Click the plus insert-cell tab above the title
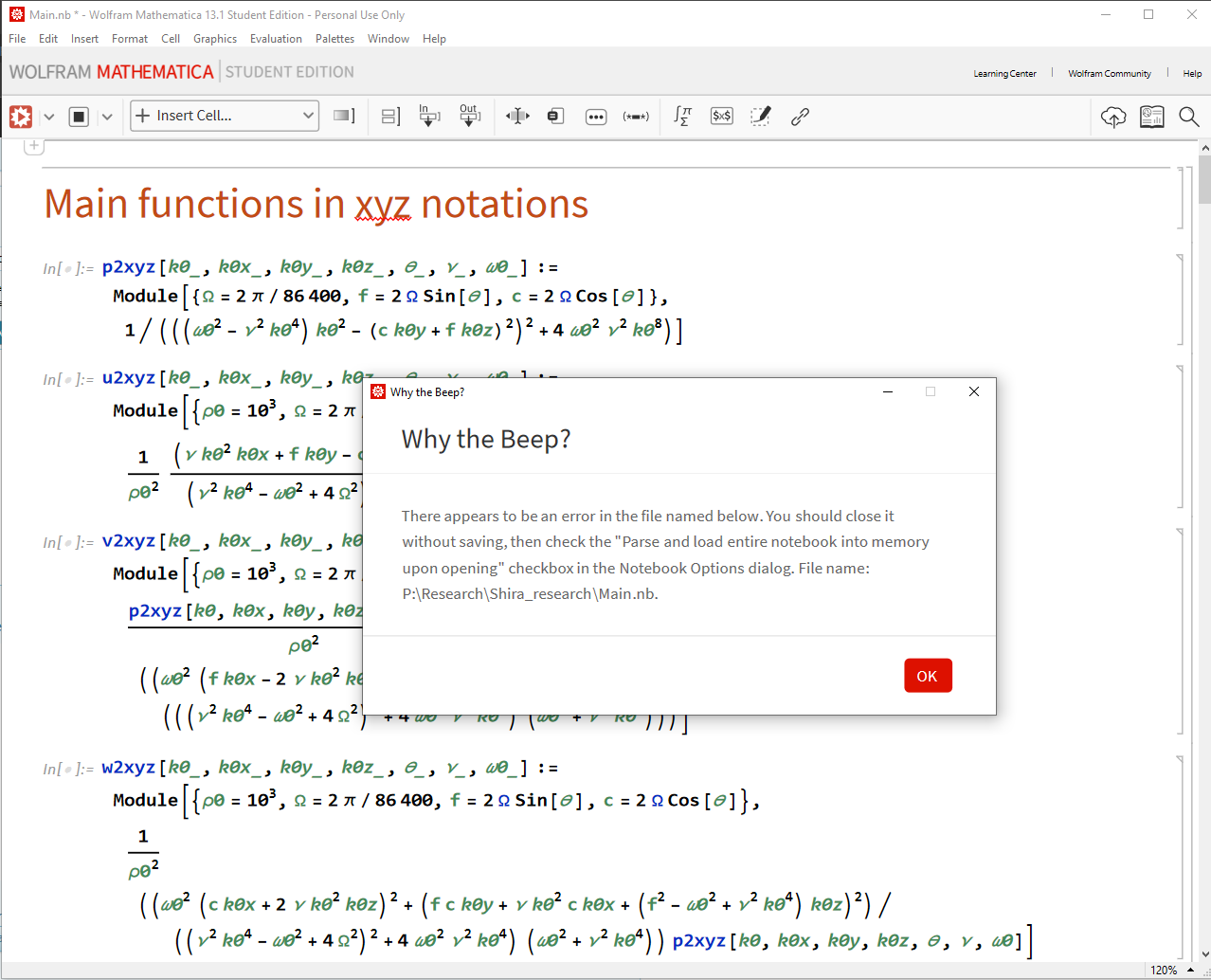Screen dimensions: 1211x980 point(34,146)
